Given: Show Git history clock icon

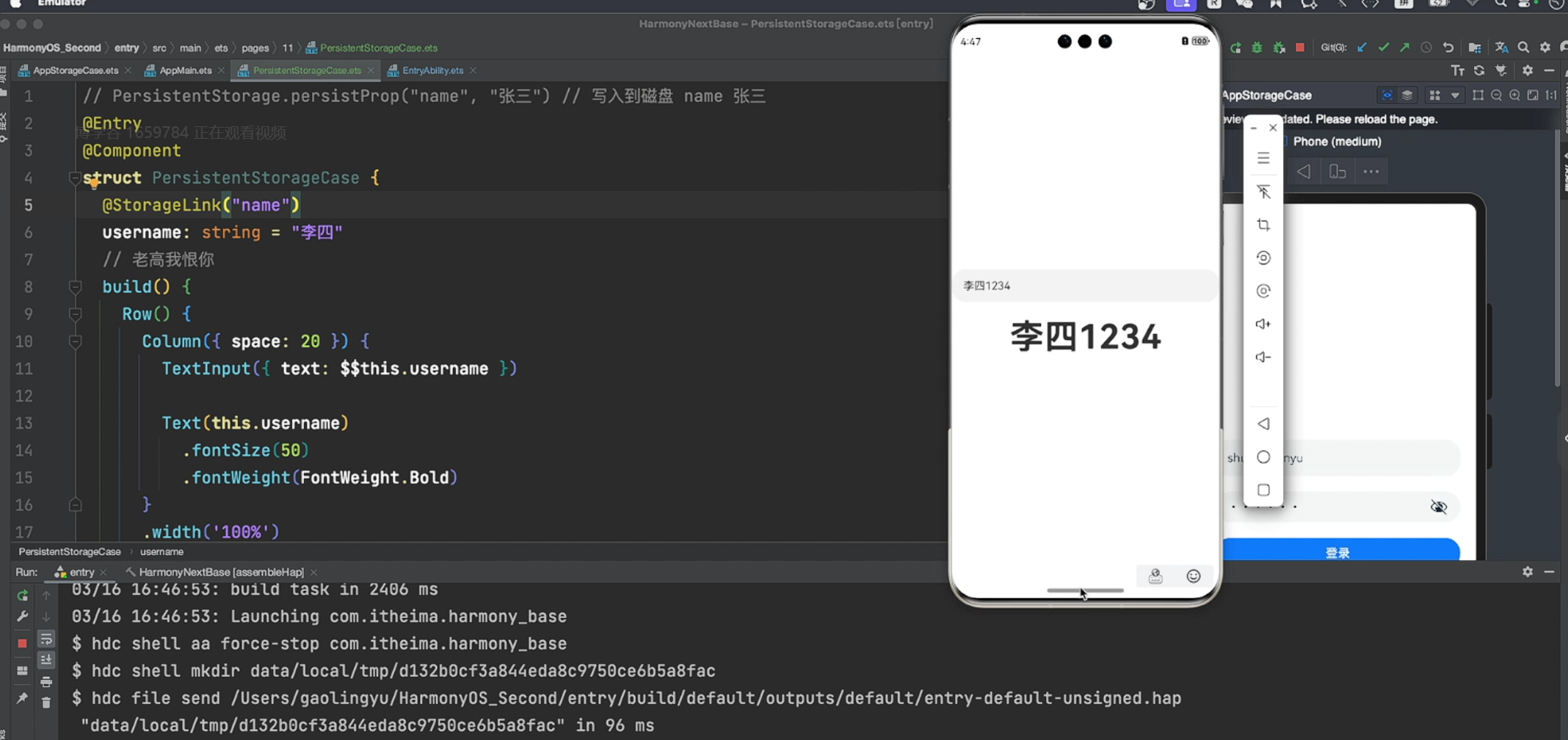Looking at the screenshot, I should click(x=1426, y=48).
